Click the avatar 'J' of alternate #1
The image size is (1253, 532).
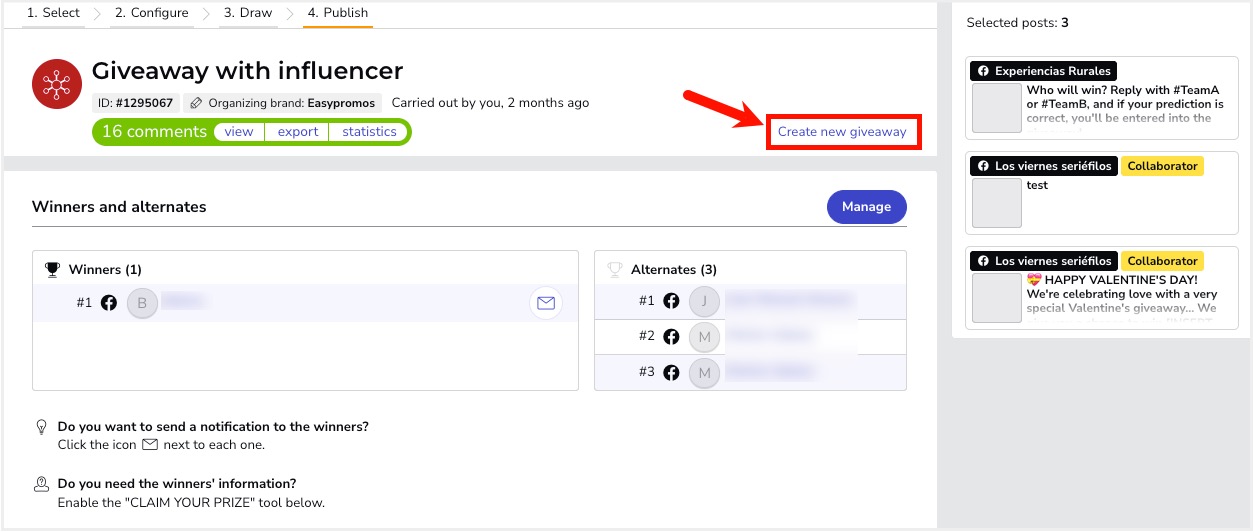(704, 301)
